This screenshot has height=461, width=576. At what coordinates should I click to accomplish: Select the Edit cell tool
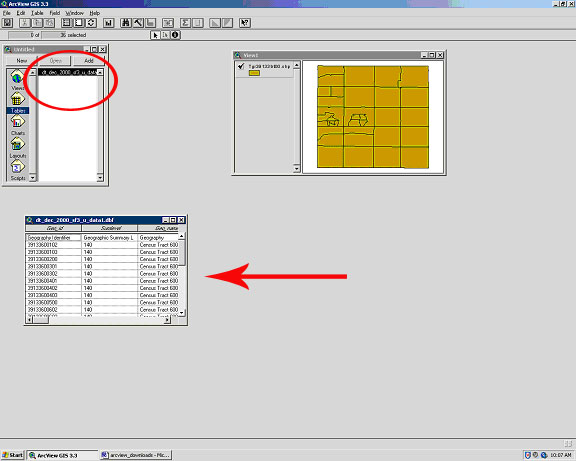point(165,35)
